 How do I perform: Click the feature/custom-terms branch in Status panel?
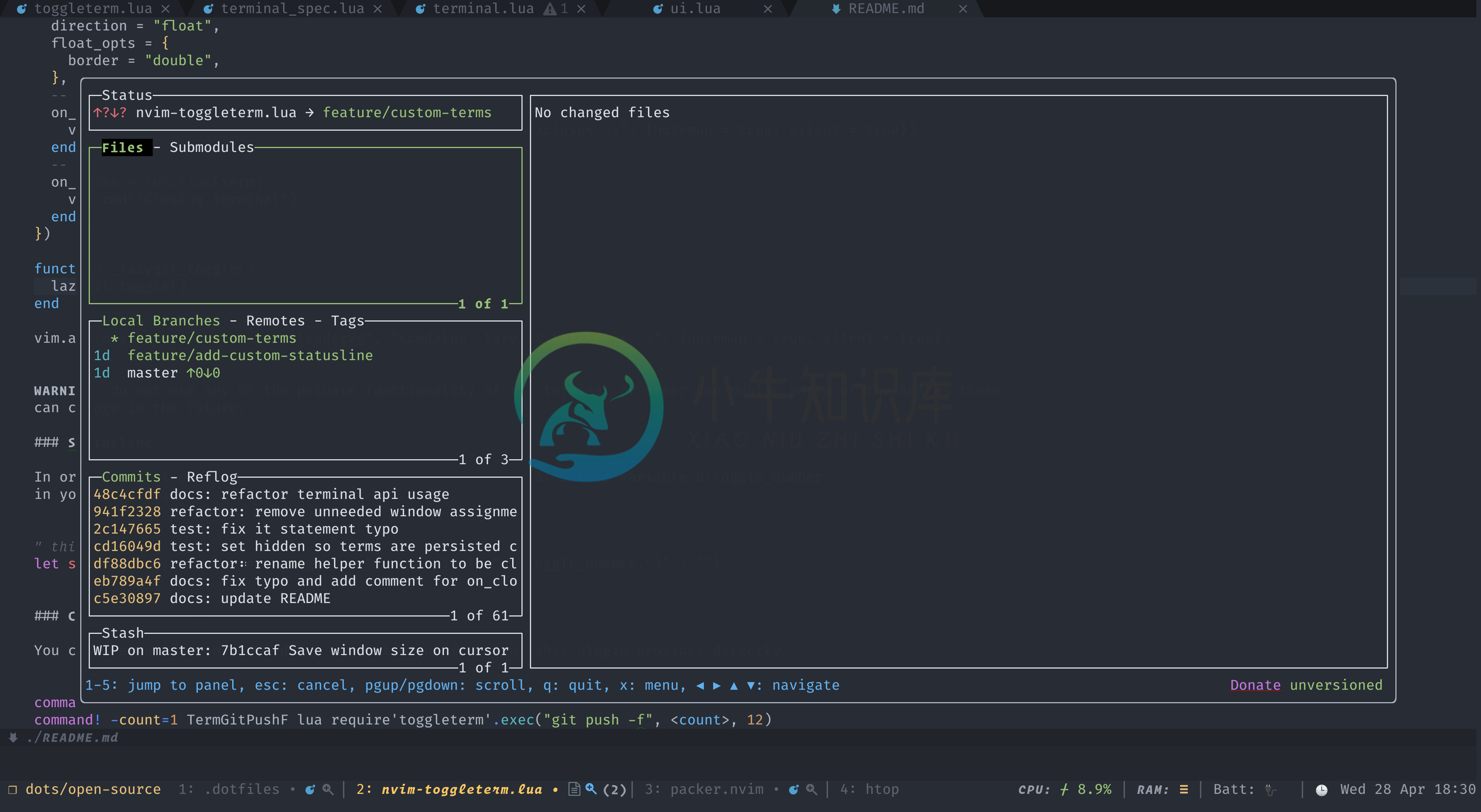coord(407,113)
